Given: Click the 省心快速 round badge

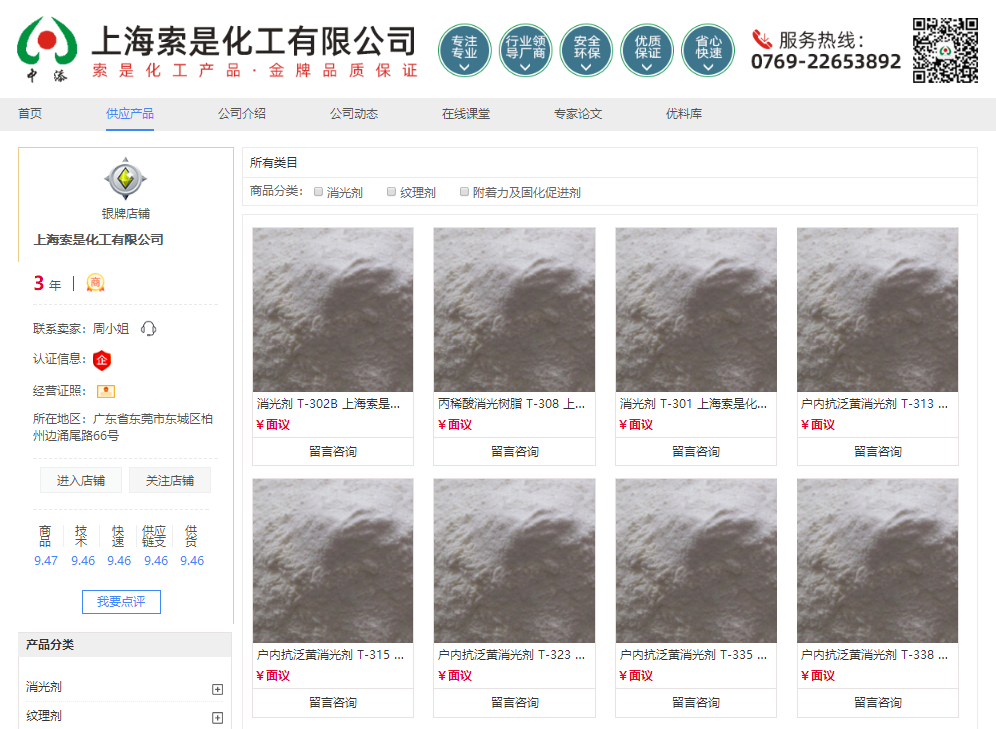Looking at the screenshot, I should pos(708,50).
